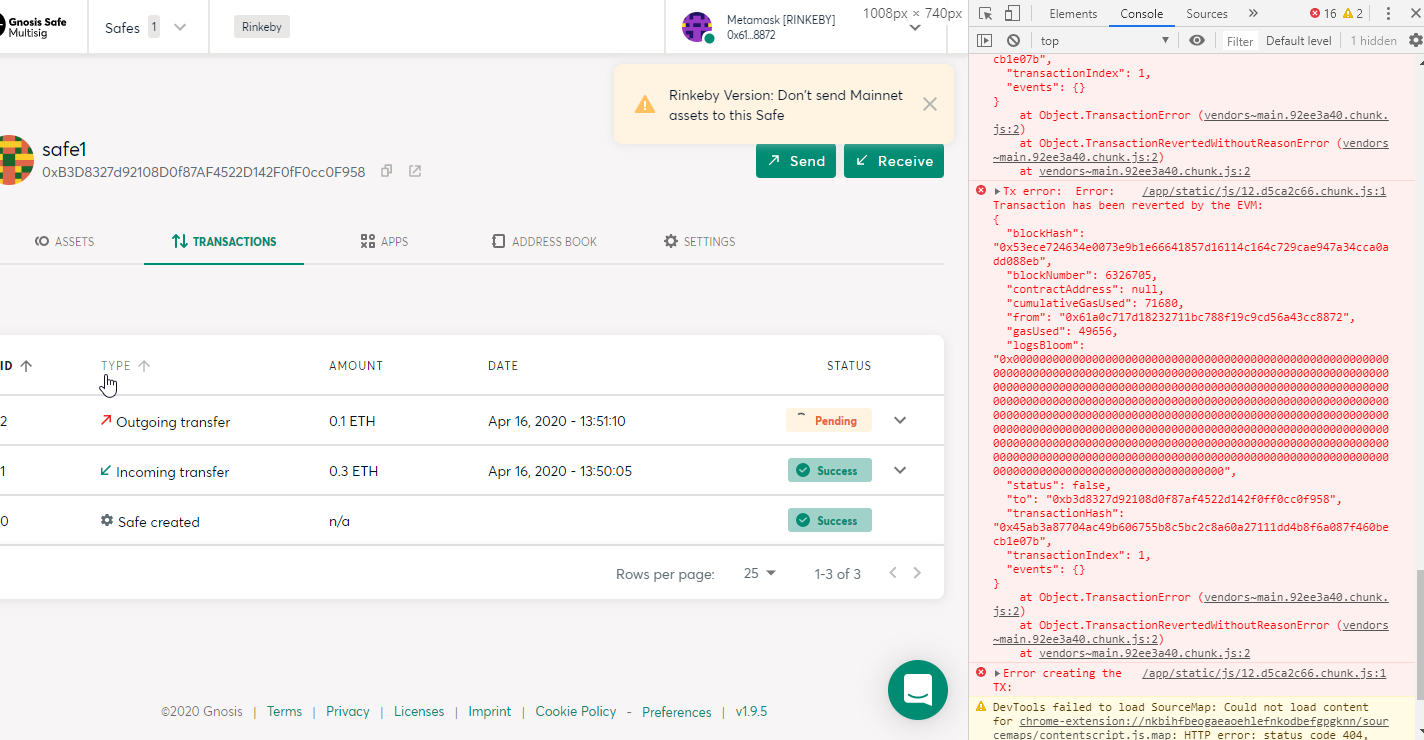This screenshot has width=1424, height=740.
Task: Open the Default levels dropdown
Action: [x=1299, y=41]
